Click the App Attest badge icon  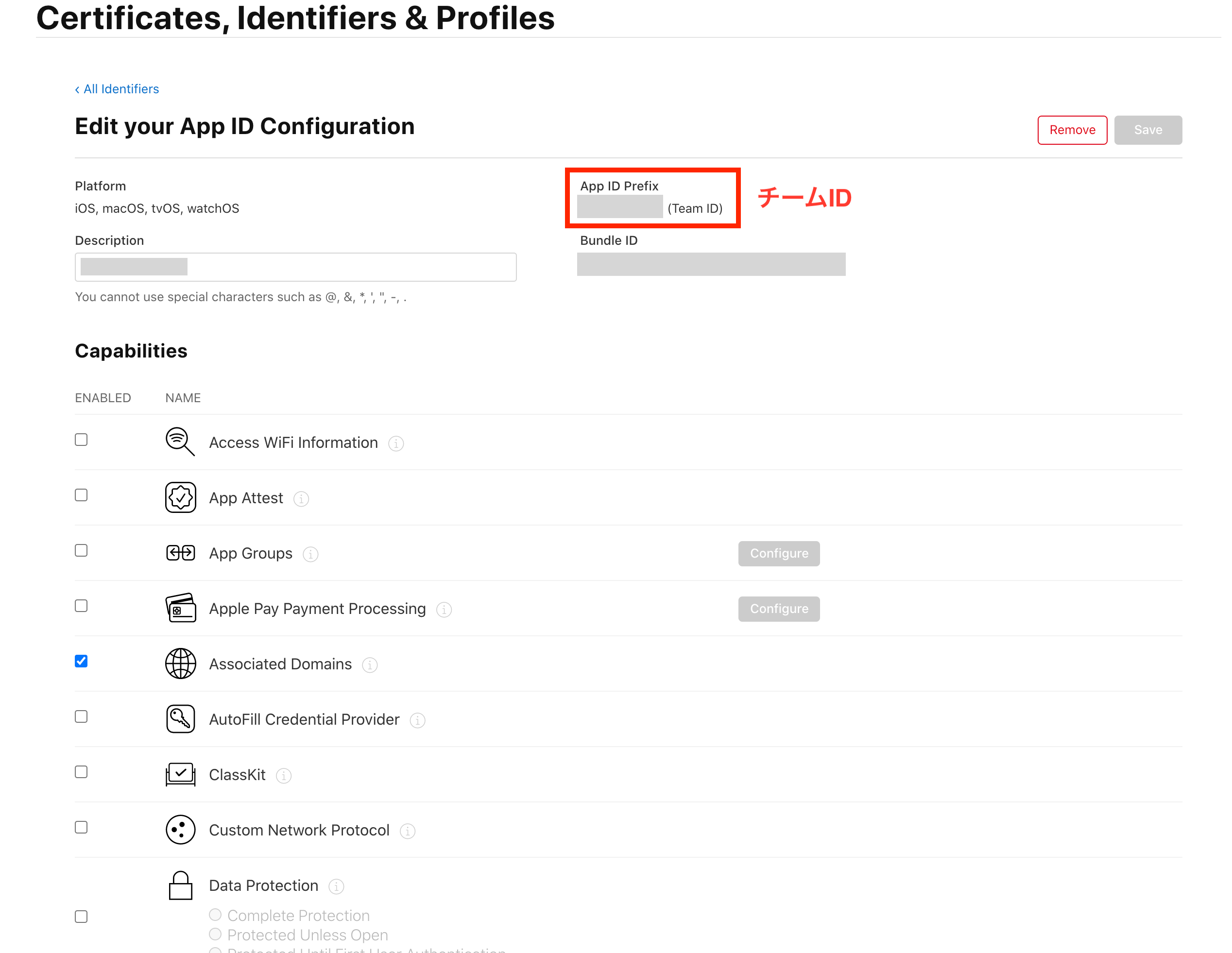click(181, 497)
